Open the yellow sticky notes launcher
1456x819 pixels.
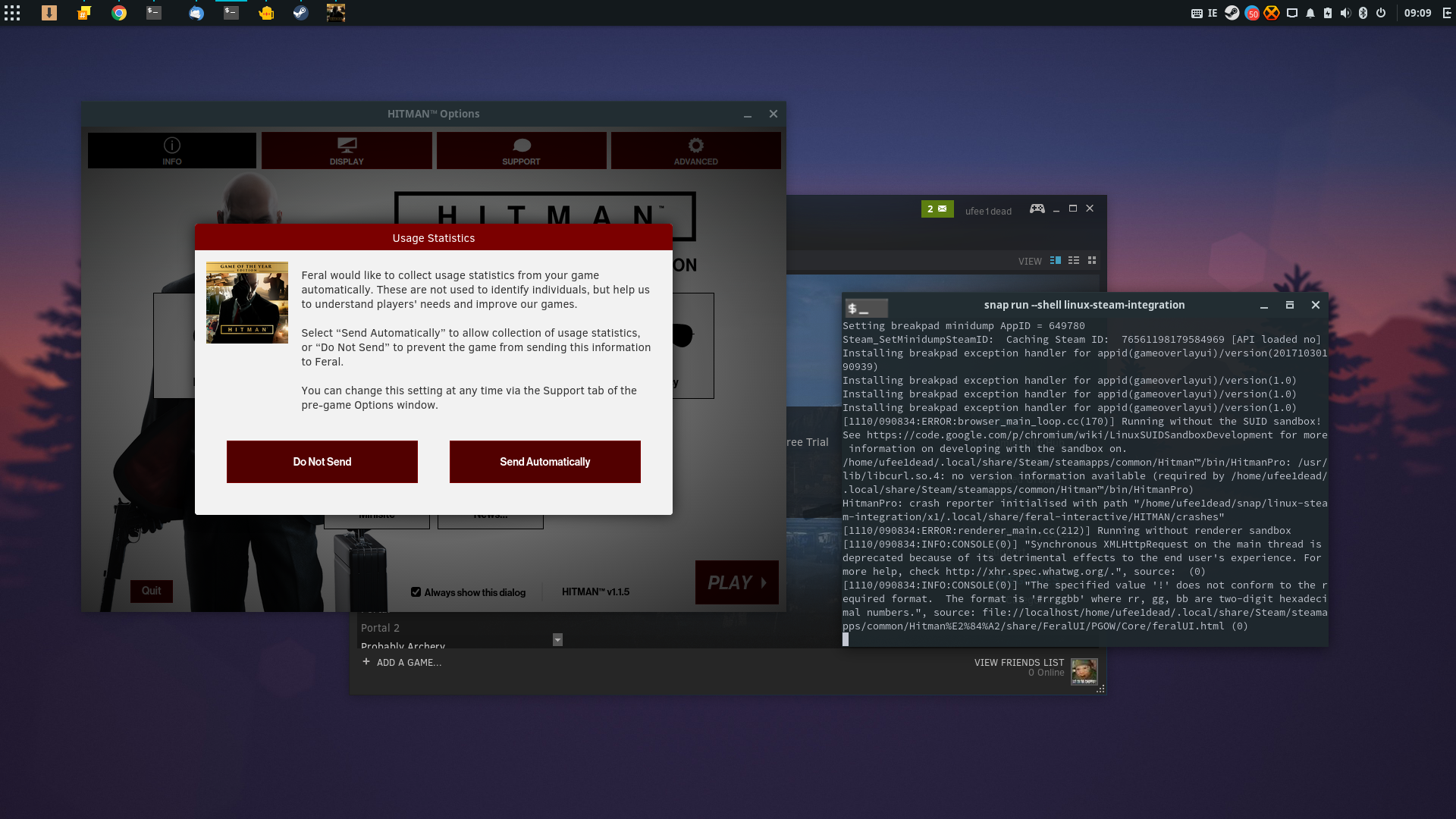[84, 13]
